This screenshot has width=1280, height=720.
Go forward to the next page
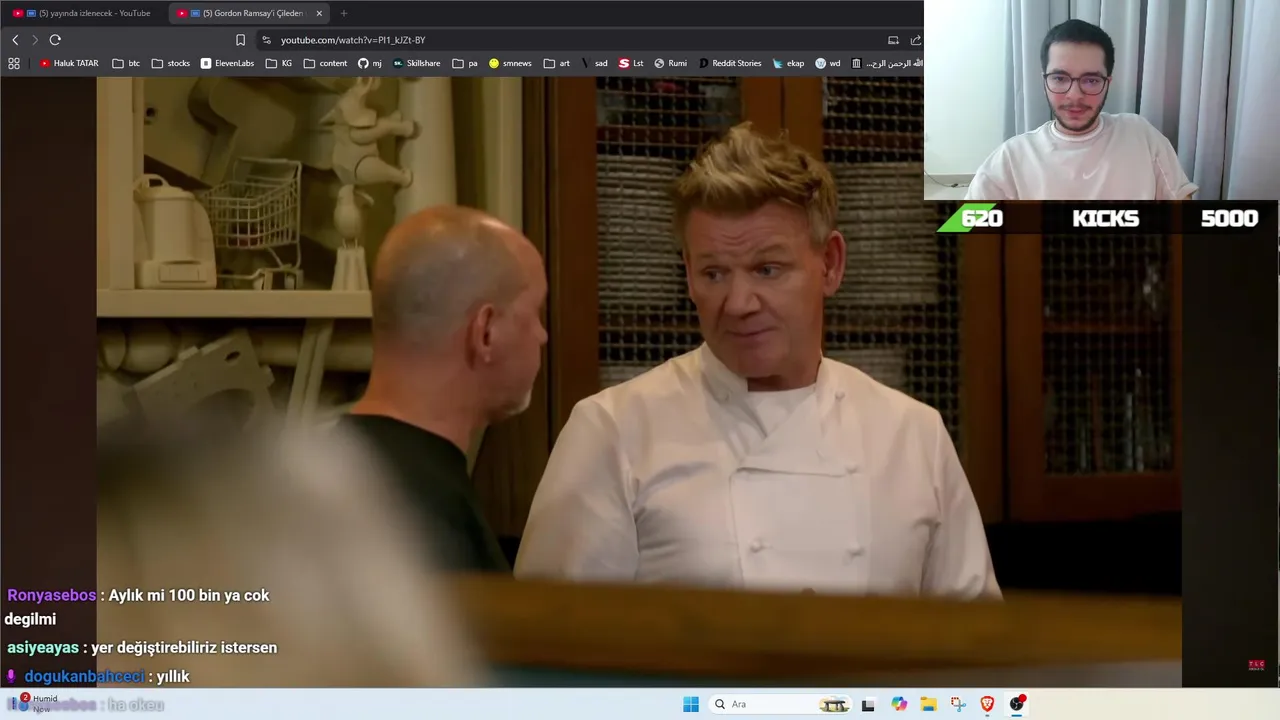34,40
